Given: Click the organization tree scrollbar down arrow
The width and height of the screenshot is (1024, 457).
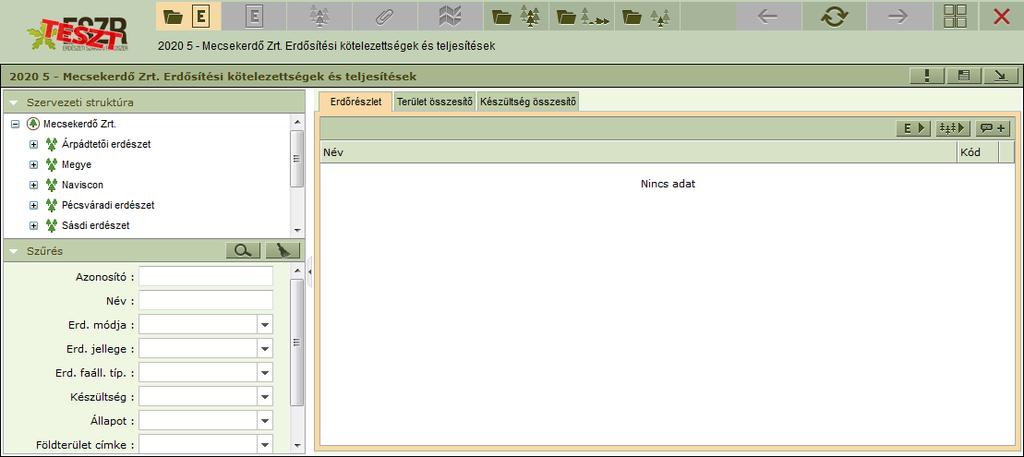Looking at the screenshot, I should click(x=297, y=230).
